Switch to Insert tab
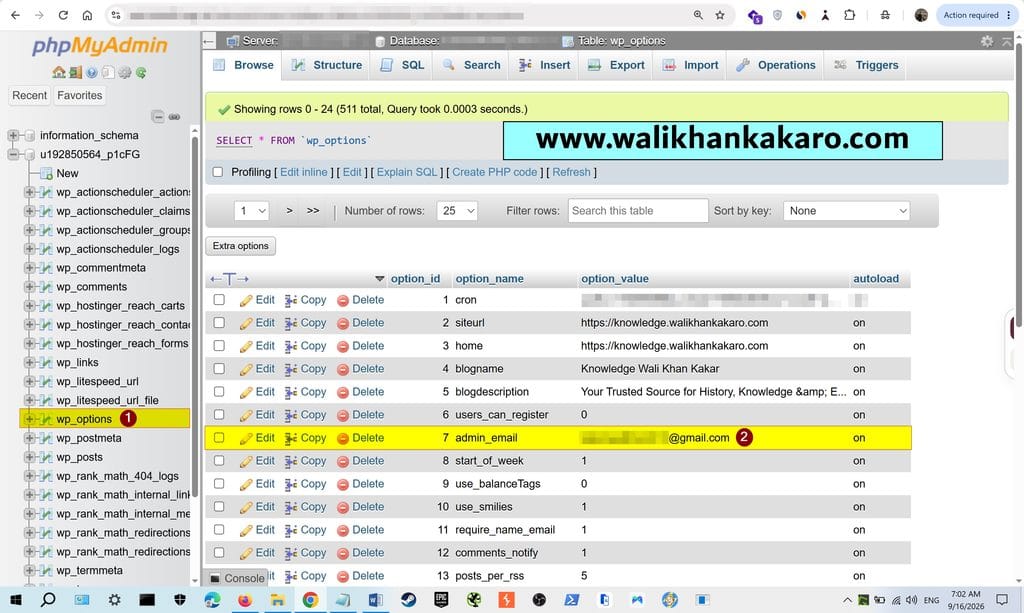Viewport: 1024px width, 613px height. [544, 65]
